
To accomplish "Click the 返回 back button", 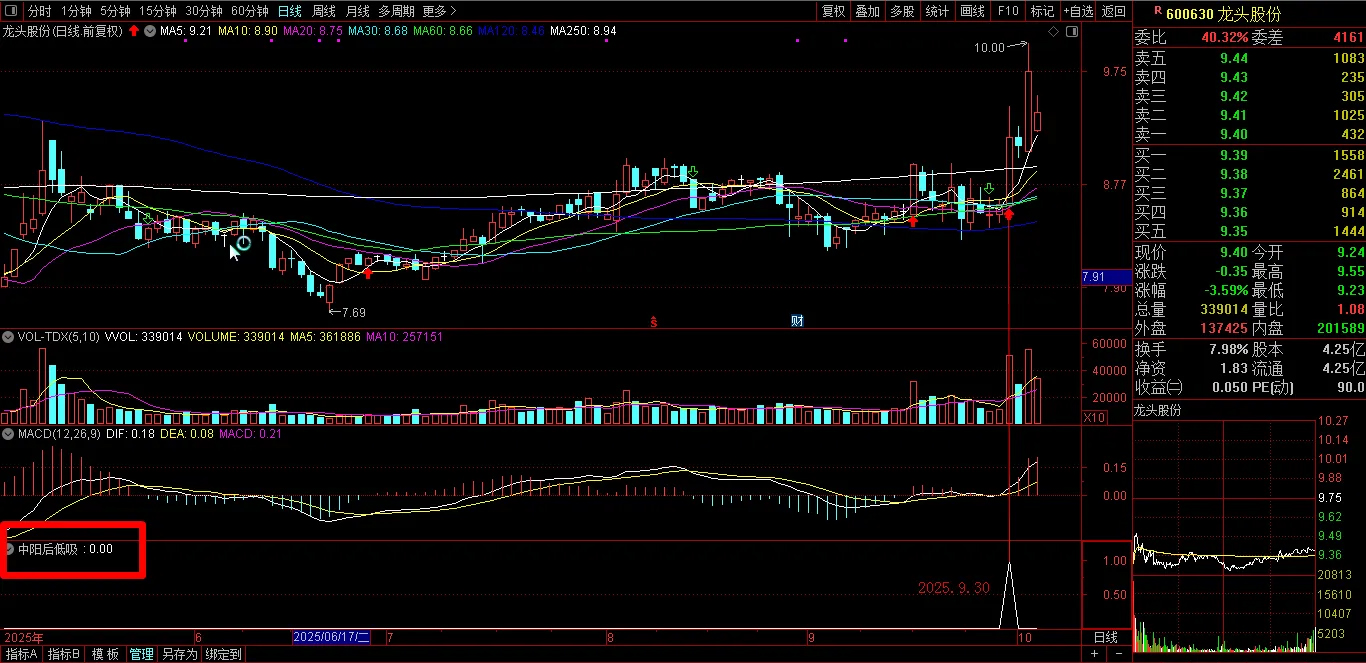I will [x=1113, y=11].
